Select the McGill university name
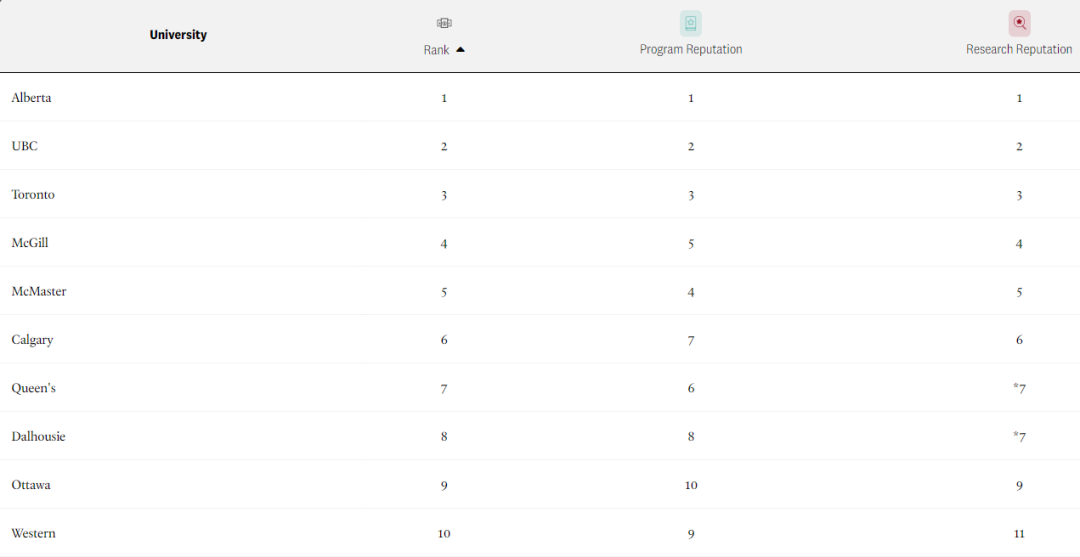 [x=30, y=243]
